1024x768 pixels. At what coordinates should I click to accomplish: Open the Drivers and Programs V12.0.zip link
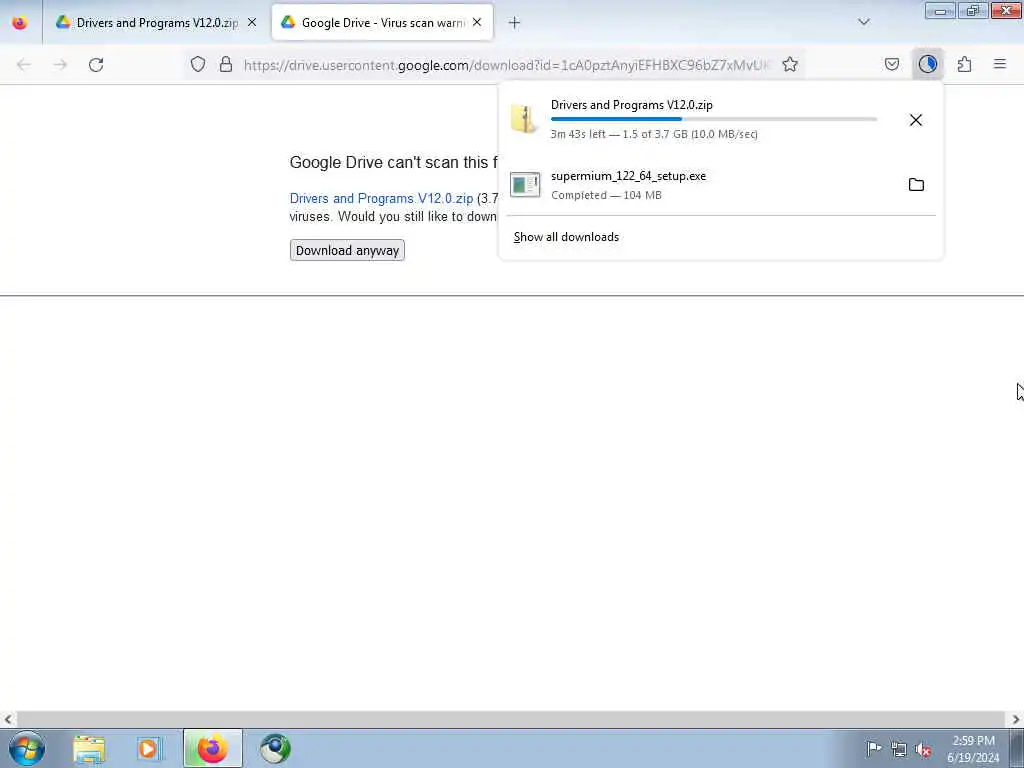(381, 199)
